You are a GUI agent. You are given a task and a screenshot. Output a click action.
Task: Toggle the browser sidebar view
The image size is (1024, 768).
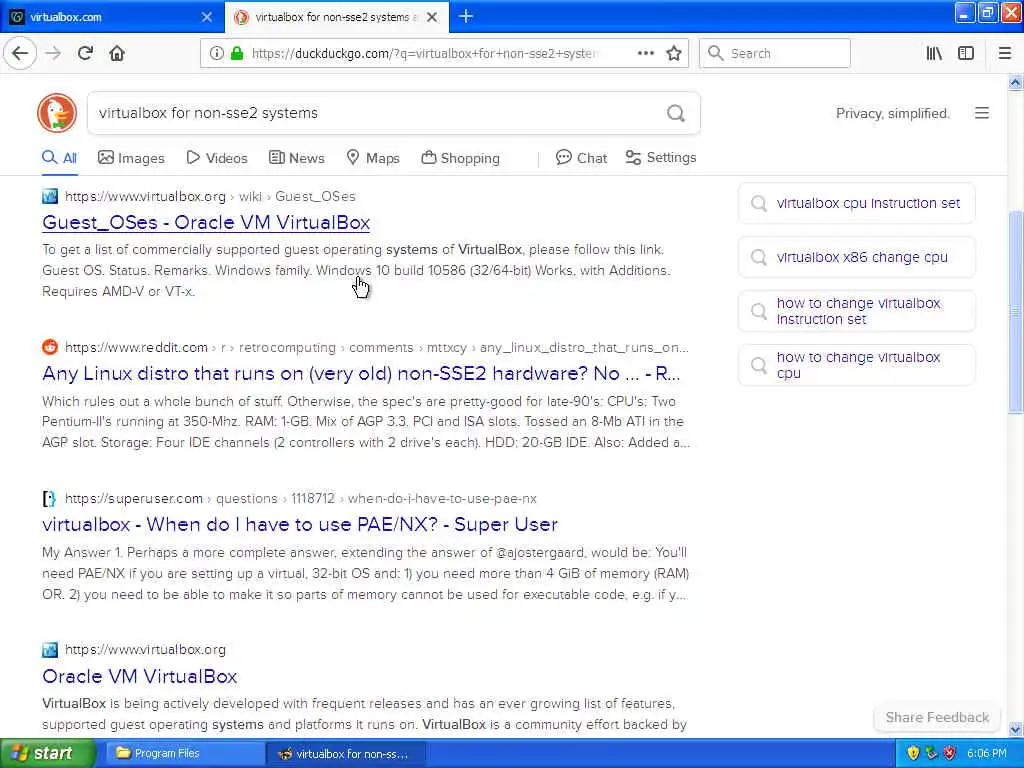pyautogui.click(x=966, y=54)
